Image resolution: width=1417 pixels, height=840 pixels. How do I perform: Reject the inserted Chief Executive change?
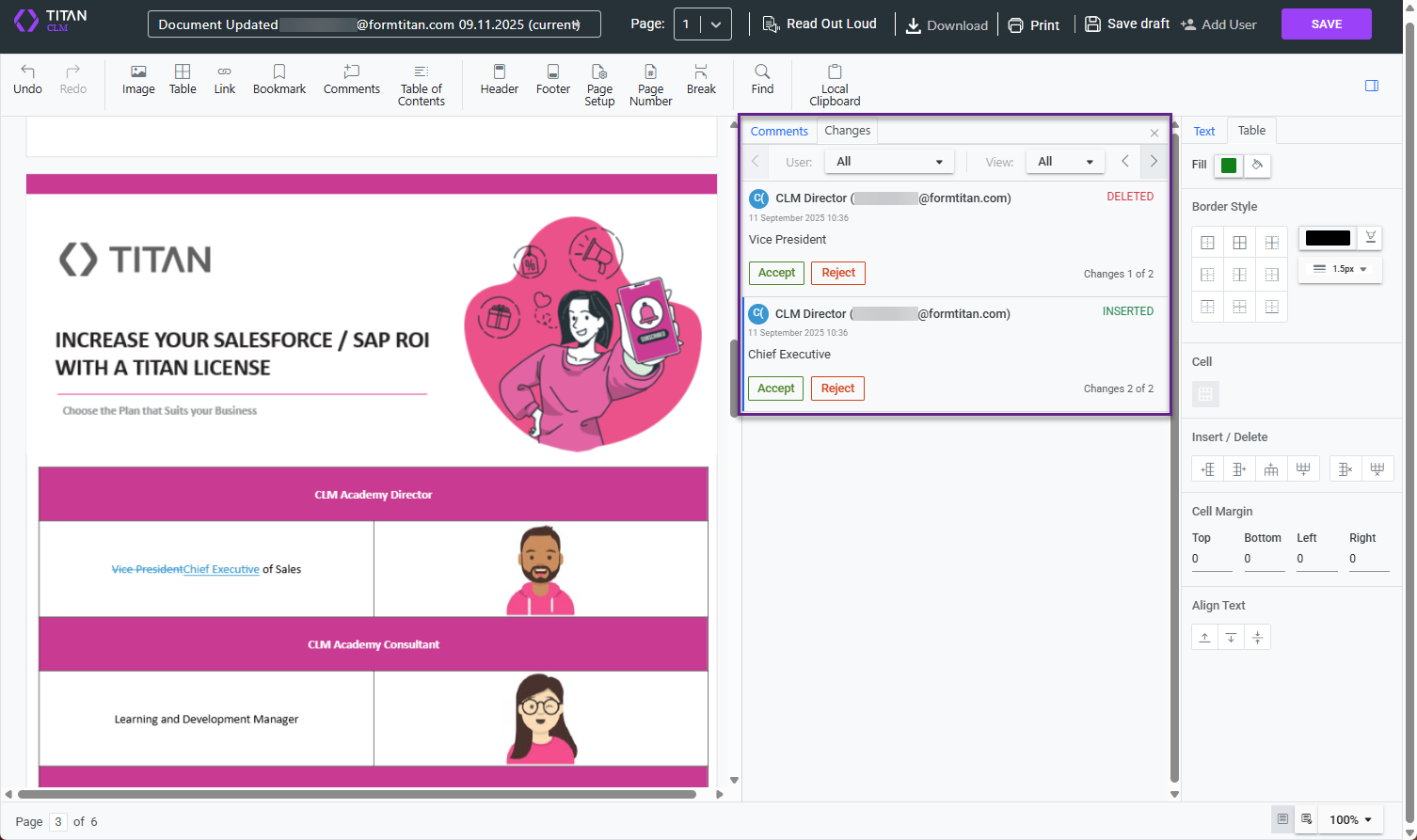pyautogui.click(x=837, y=388)
